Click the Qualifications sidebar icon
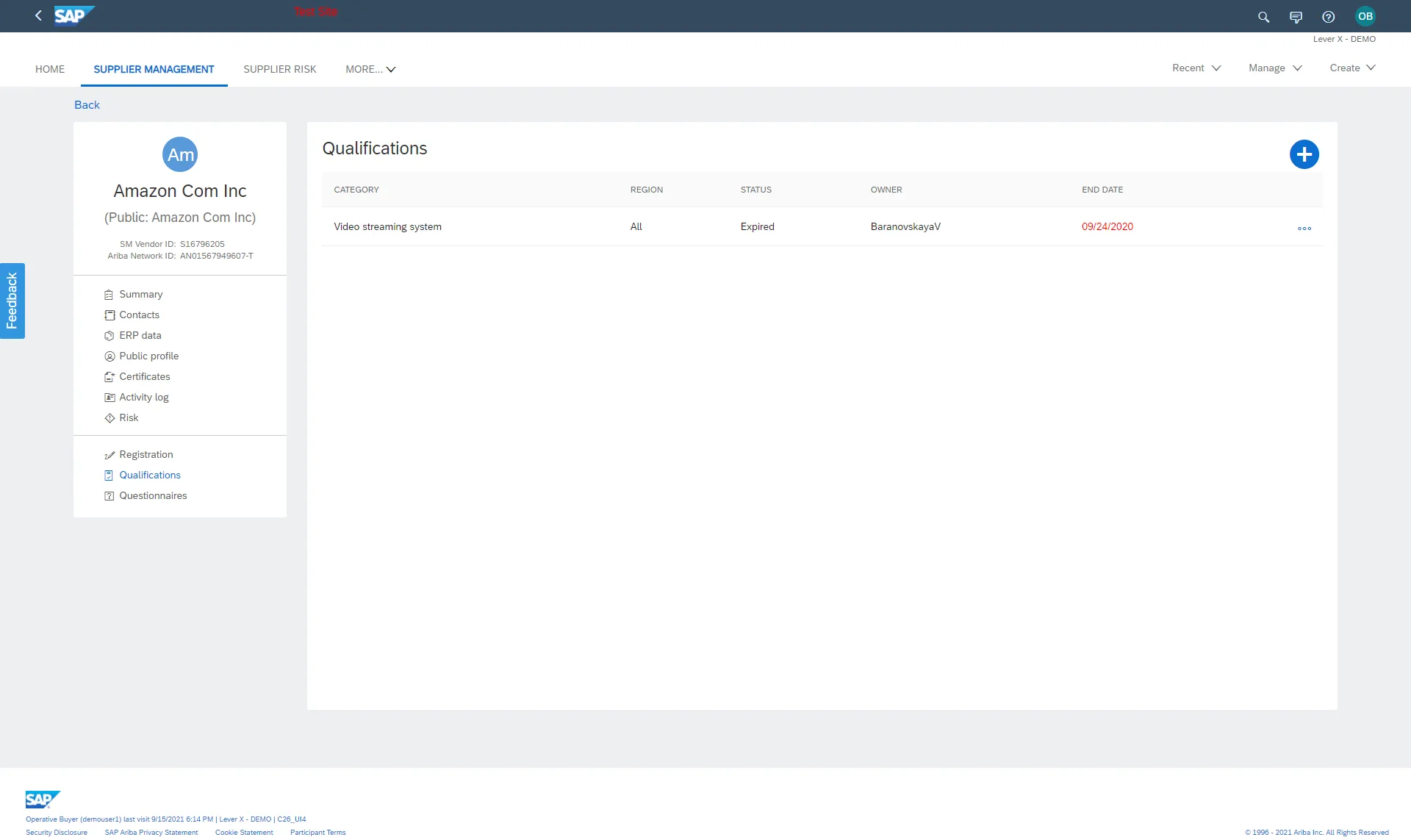Screen dimensions: 1411x840 (x=108, y=475)
